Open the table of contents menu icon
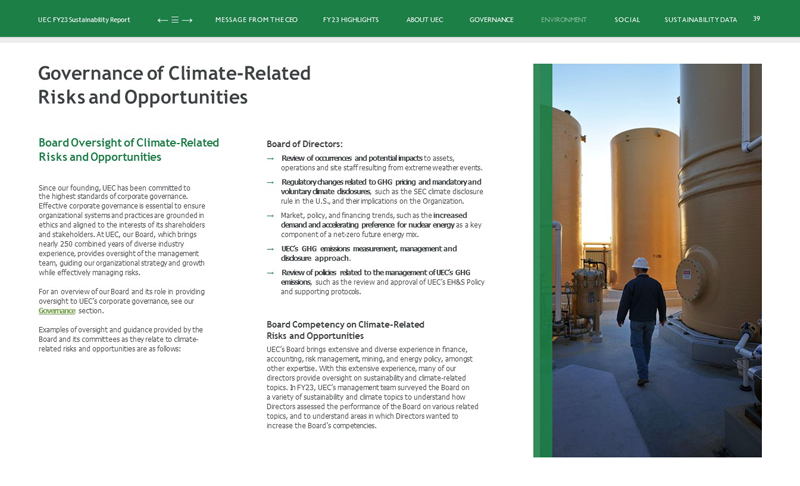Screen dimensions: 800x486 click(174, 20)
